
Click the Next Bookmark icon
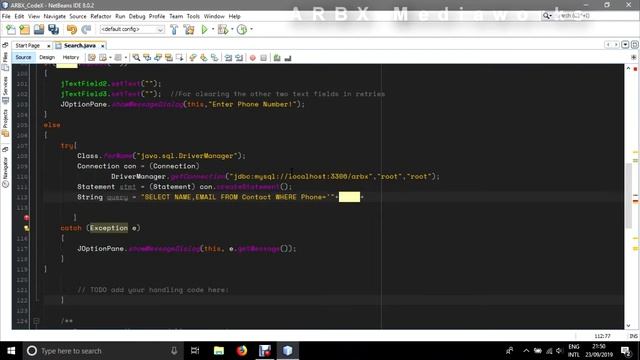tap(203, 58)
